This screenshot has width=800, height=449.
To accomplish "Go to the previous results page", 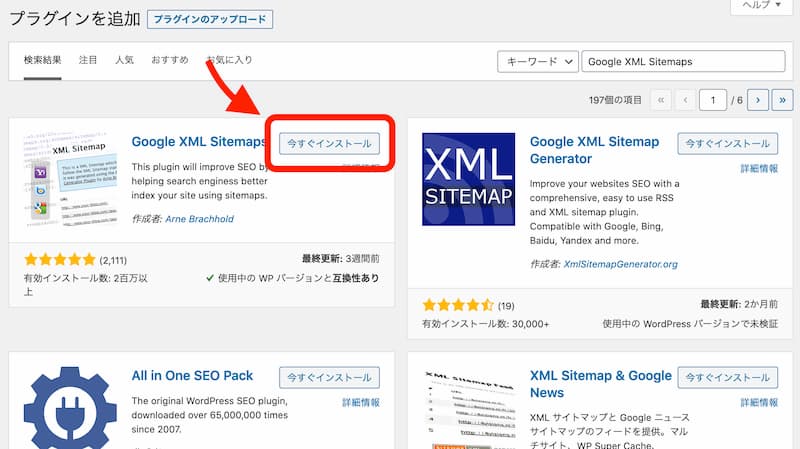I will tap(685, 100).
